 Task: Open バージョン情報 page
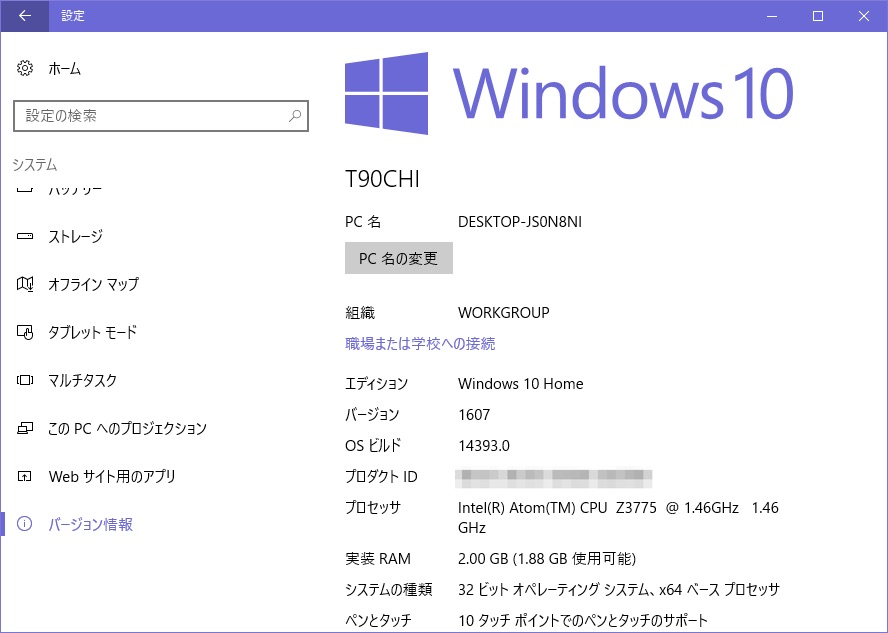coord(91,524)
